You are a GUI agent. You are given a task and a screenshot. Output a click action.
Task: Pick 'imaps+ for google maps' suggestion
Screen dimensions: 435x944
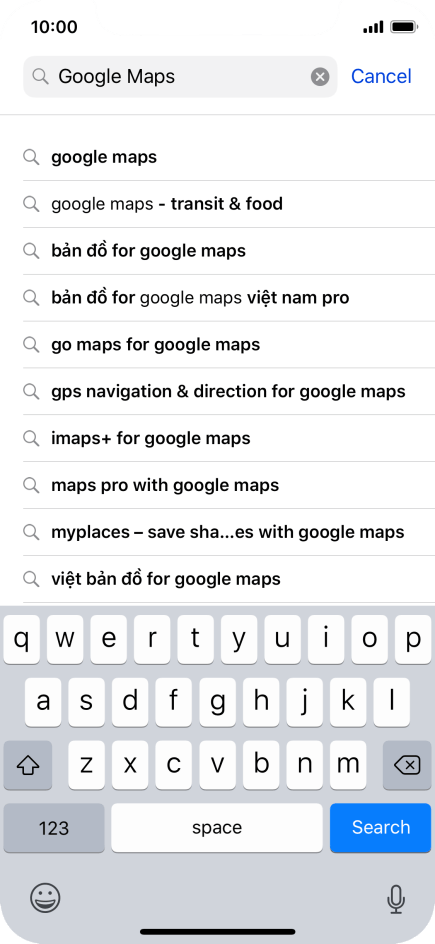tap(229, 439)
